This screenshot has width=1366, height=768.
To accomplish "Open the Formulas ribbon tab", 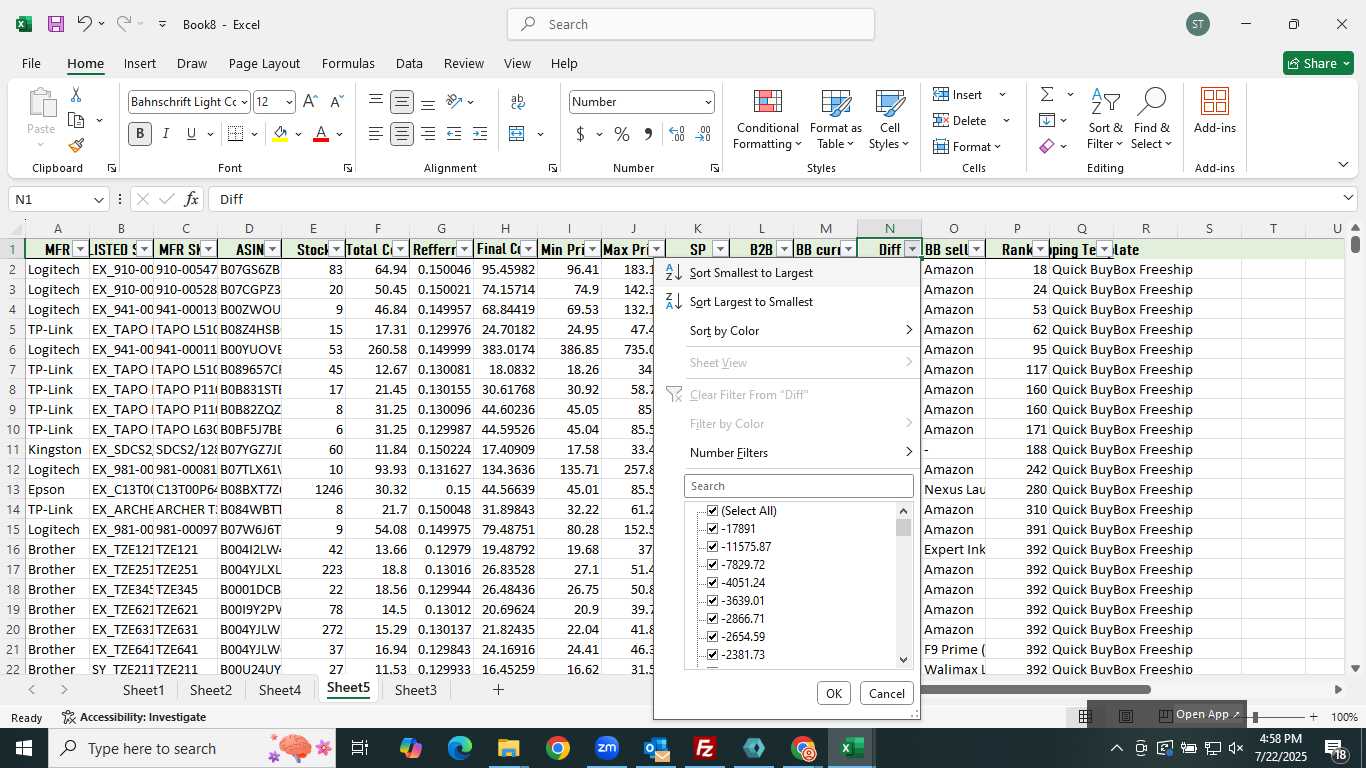I will click(348, 63).
